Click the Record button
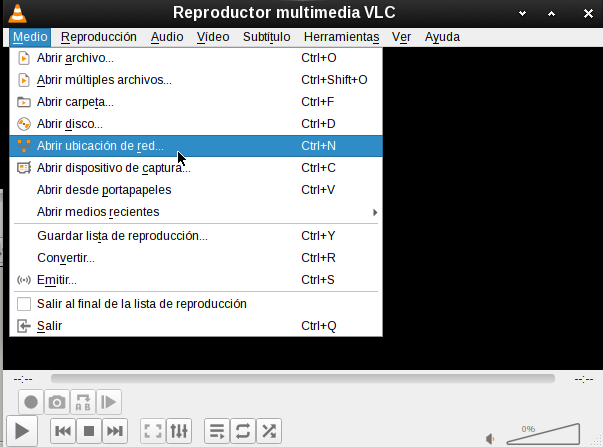 click(31, 402)
